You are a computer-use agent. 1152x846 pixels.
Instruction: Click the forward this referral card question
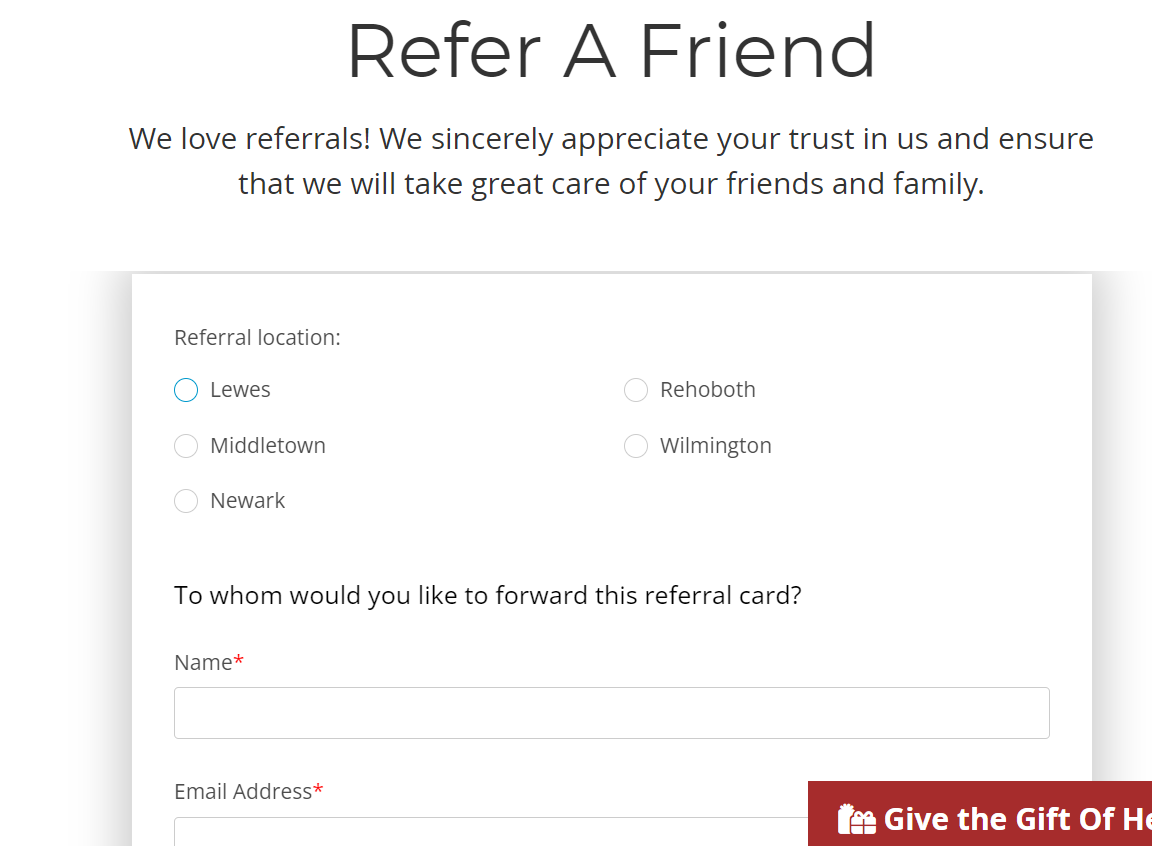[488, 596]
